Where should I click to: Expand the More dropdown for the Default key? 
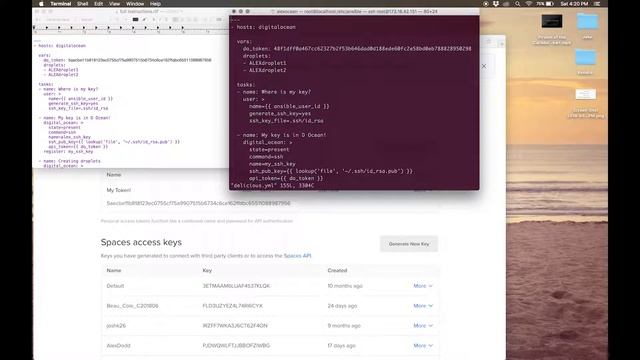pos(423,286)
